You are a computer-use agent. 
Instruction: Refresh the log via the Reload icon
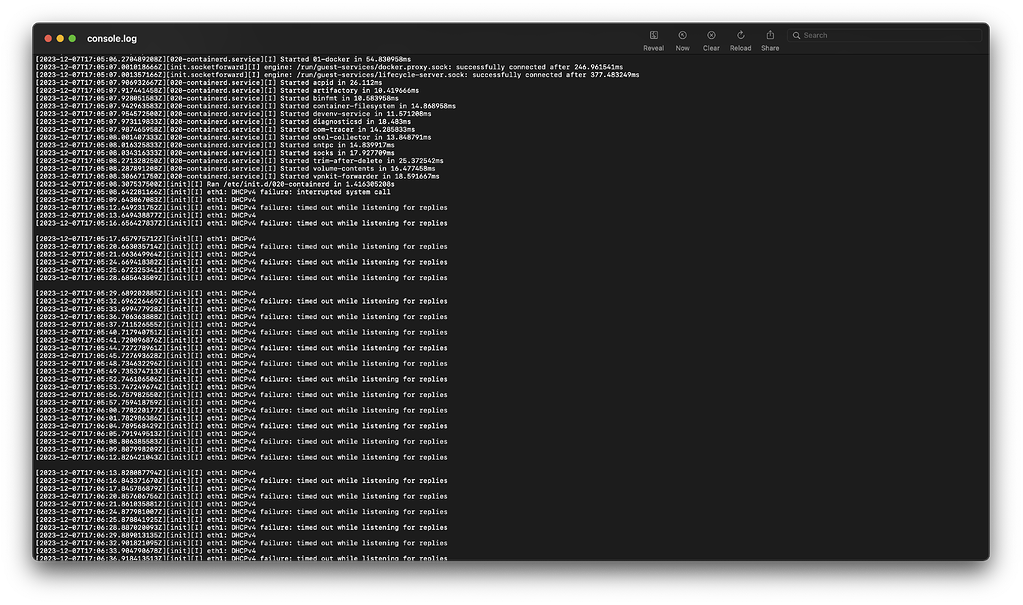(x=740, y=35)
